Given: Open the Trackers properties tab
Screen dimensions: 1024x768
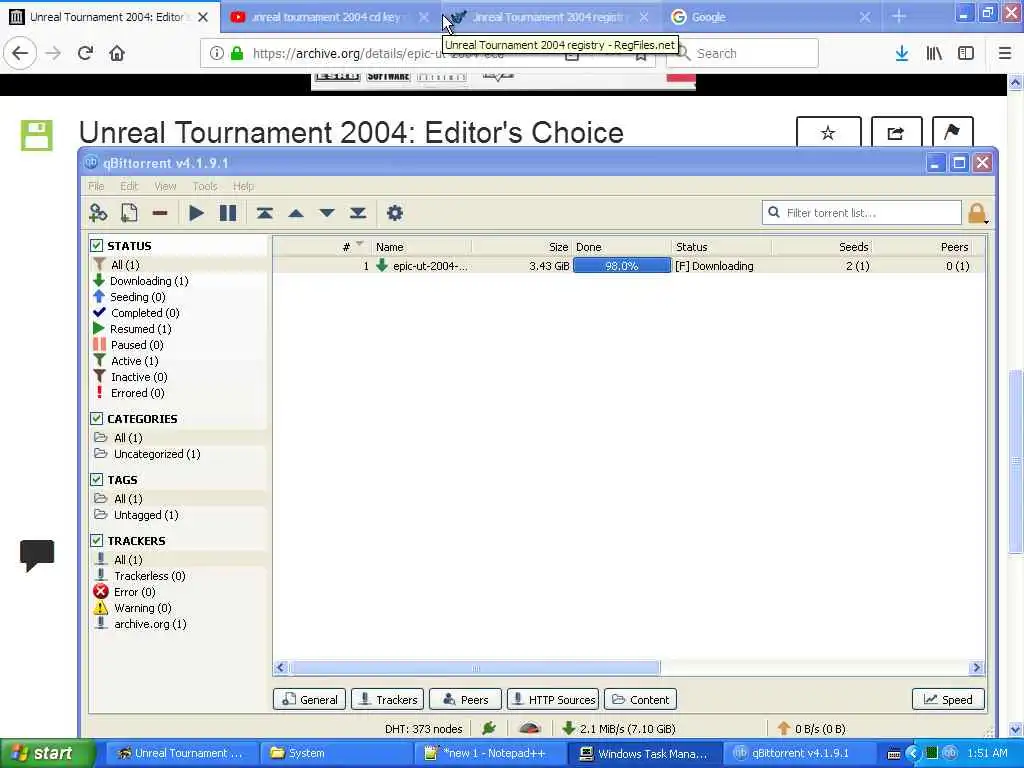Looking at the screenshot, I should click(388, 699).
